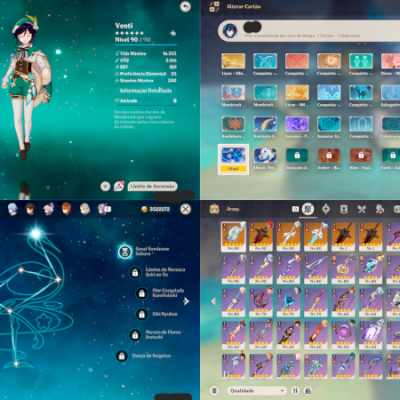This screenshot has height=400, width=400.
Task: Go to previous page with left arrow
Action: coord(214,301)
